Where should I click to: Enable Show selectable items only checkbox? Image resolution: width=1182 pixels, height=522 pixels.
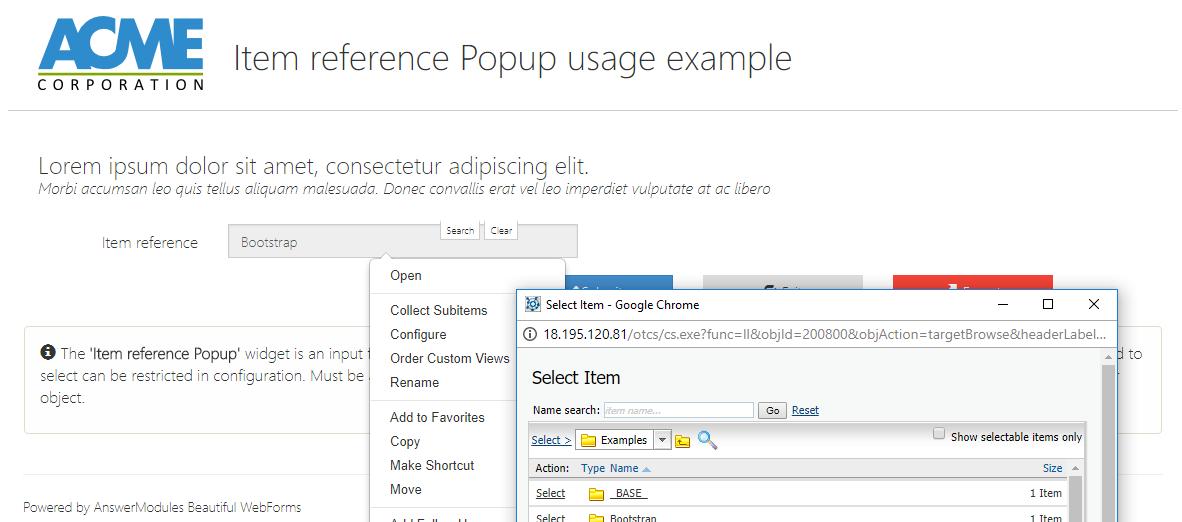(939, 434)
